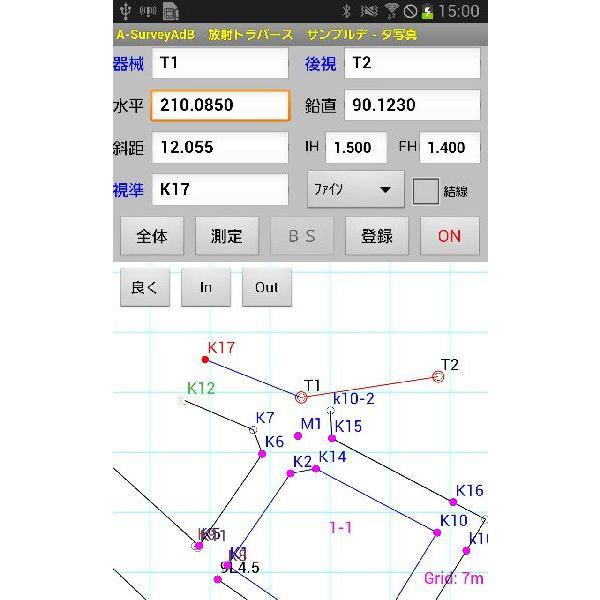The height and width of the screenshot is (600, 600).
Task: Select the k10-2 open circle point
Action: [x=331, y=411]
